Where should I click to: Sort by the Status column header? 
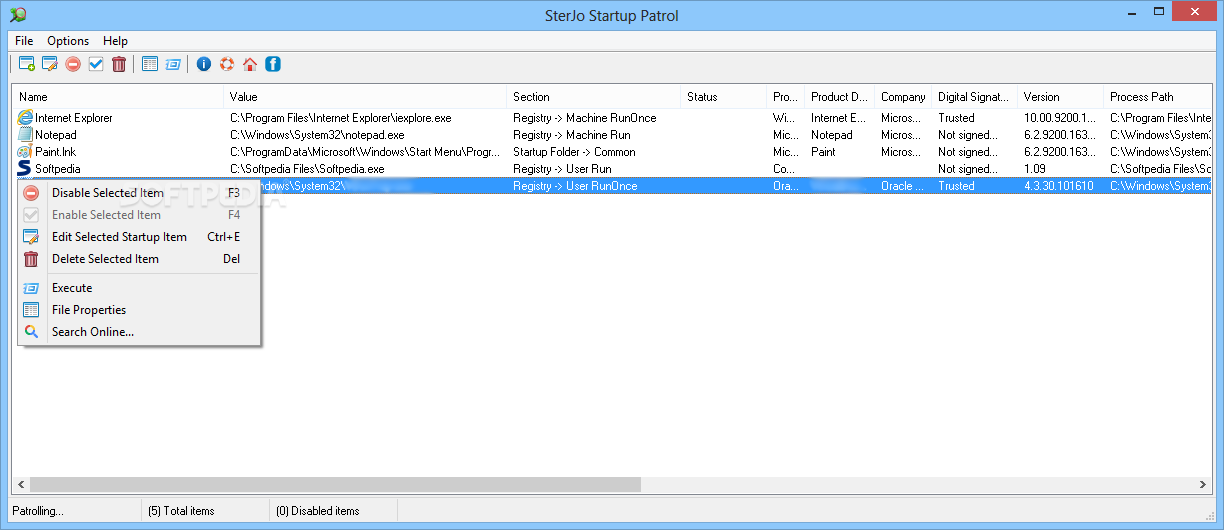pos(724,97)
